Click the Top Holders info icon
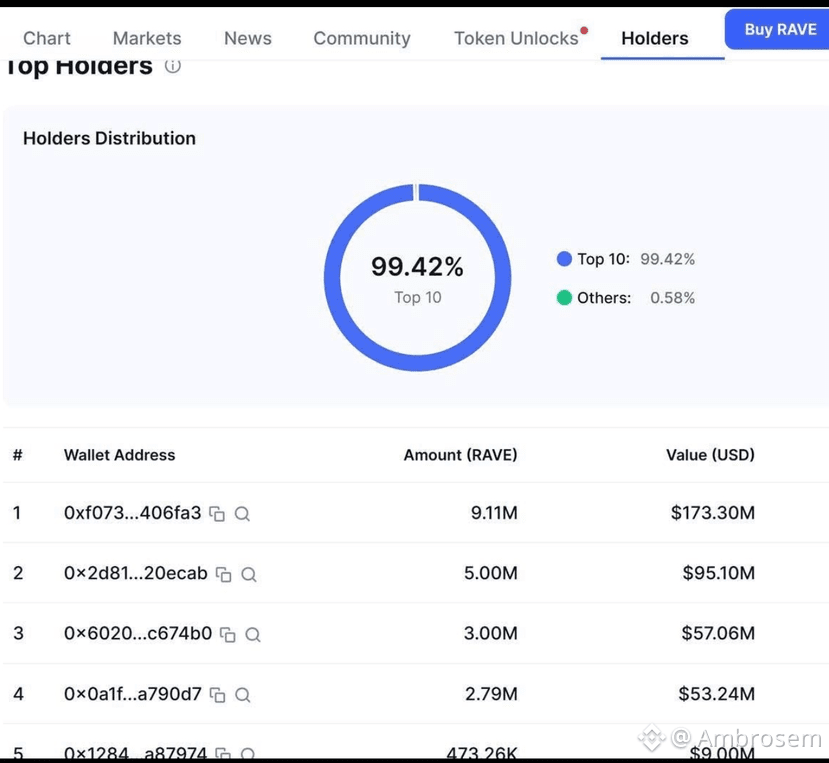 coord(172,66)
